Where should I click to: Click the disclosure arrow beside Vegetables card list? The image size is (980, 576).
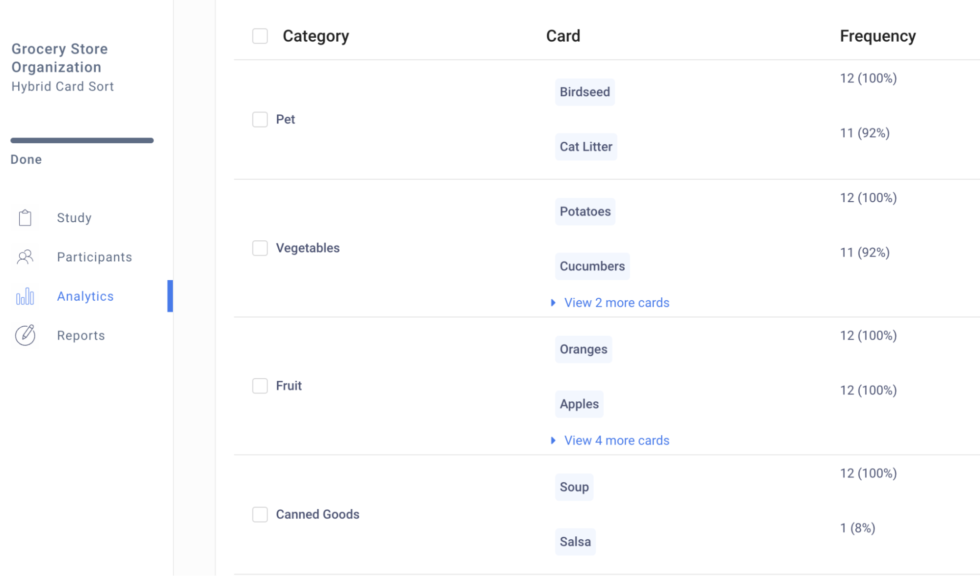point(554,302)
